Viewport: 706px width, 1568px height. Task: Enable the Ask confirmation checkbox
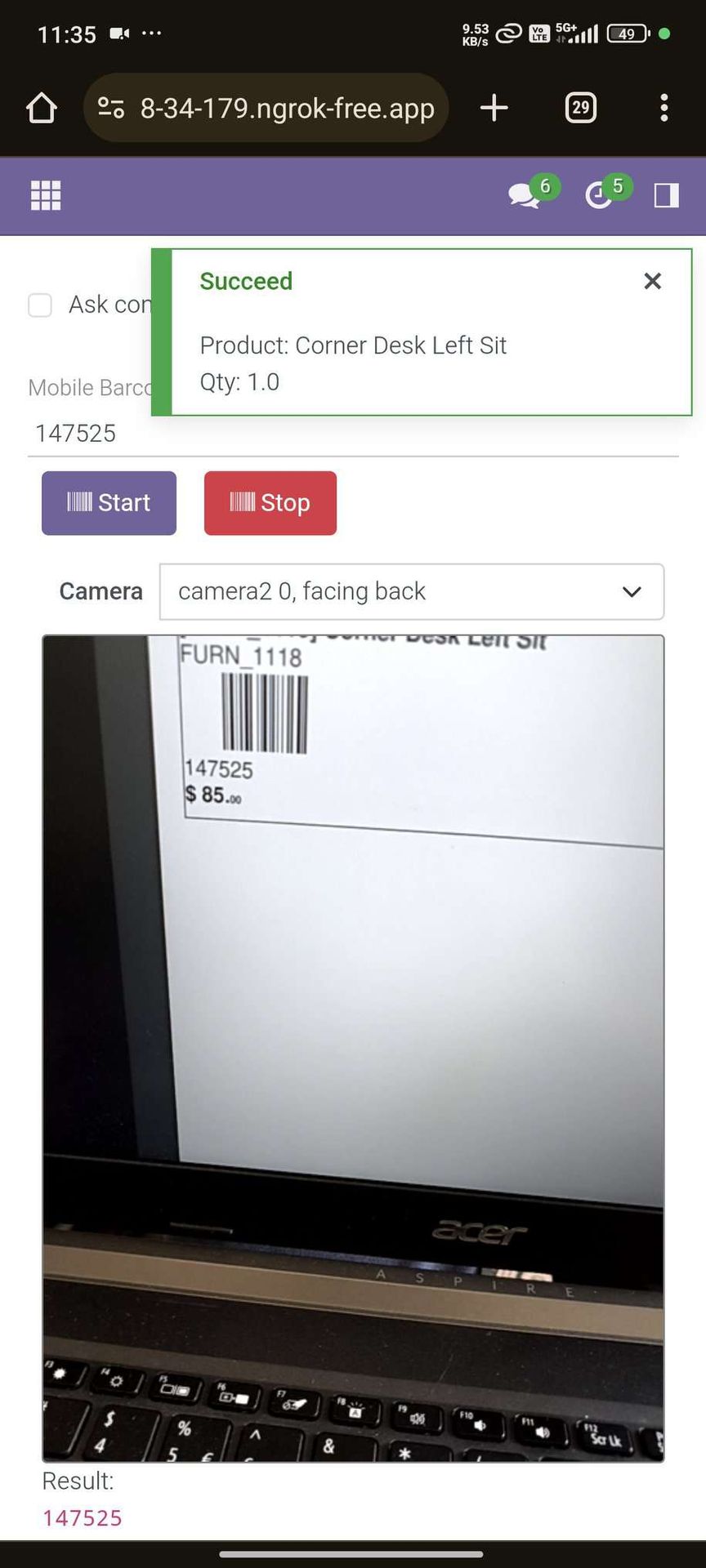point(40,305)
